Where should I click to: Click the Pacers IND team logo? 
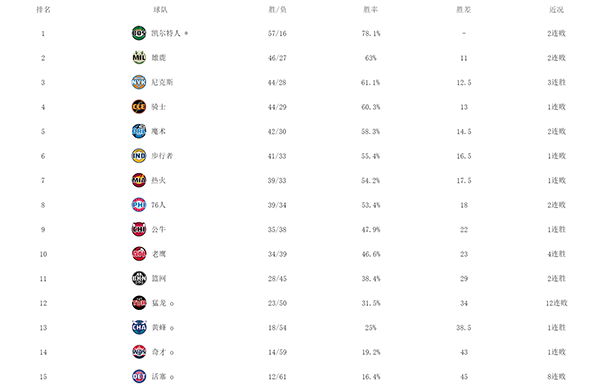[x=139, y=156]
